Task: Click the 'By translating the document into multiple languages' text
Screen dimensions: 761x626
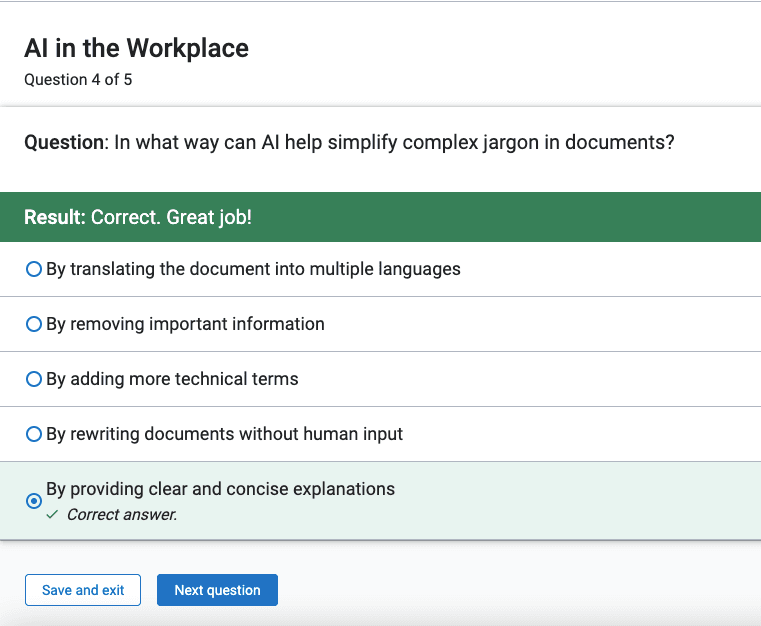Action: coord(253,269)
